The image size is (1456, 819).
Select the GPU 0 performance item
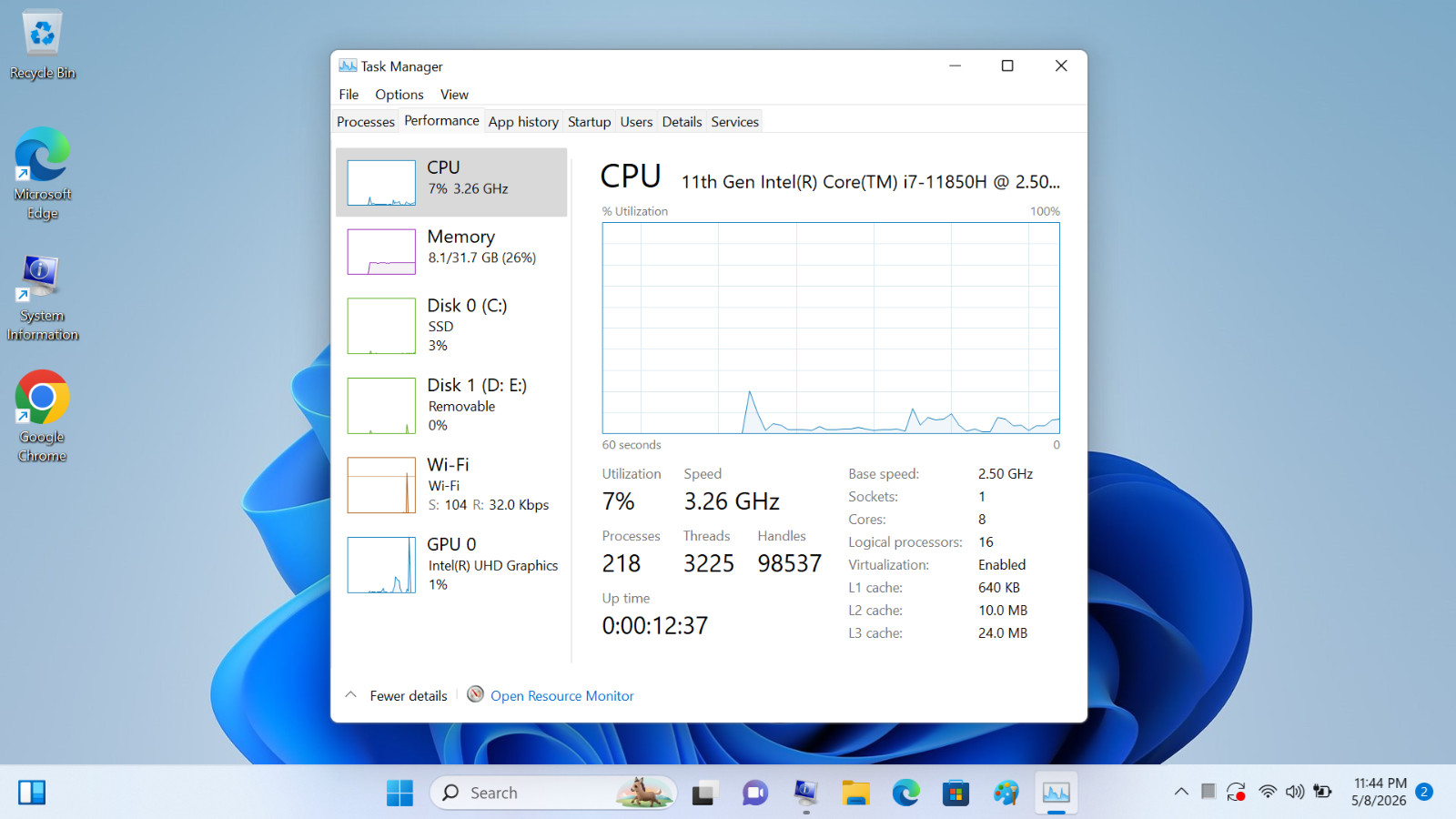coord(451,565)
